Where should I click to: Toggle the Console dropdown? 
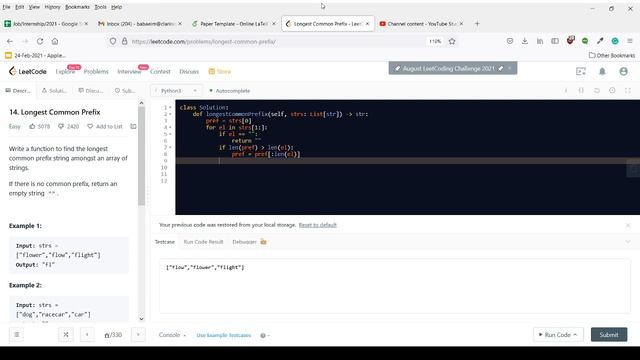tap(172, 335)
